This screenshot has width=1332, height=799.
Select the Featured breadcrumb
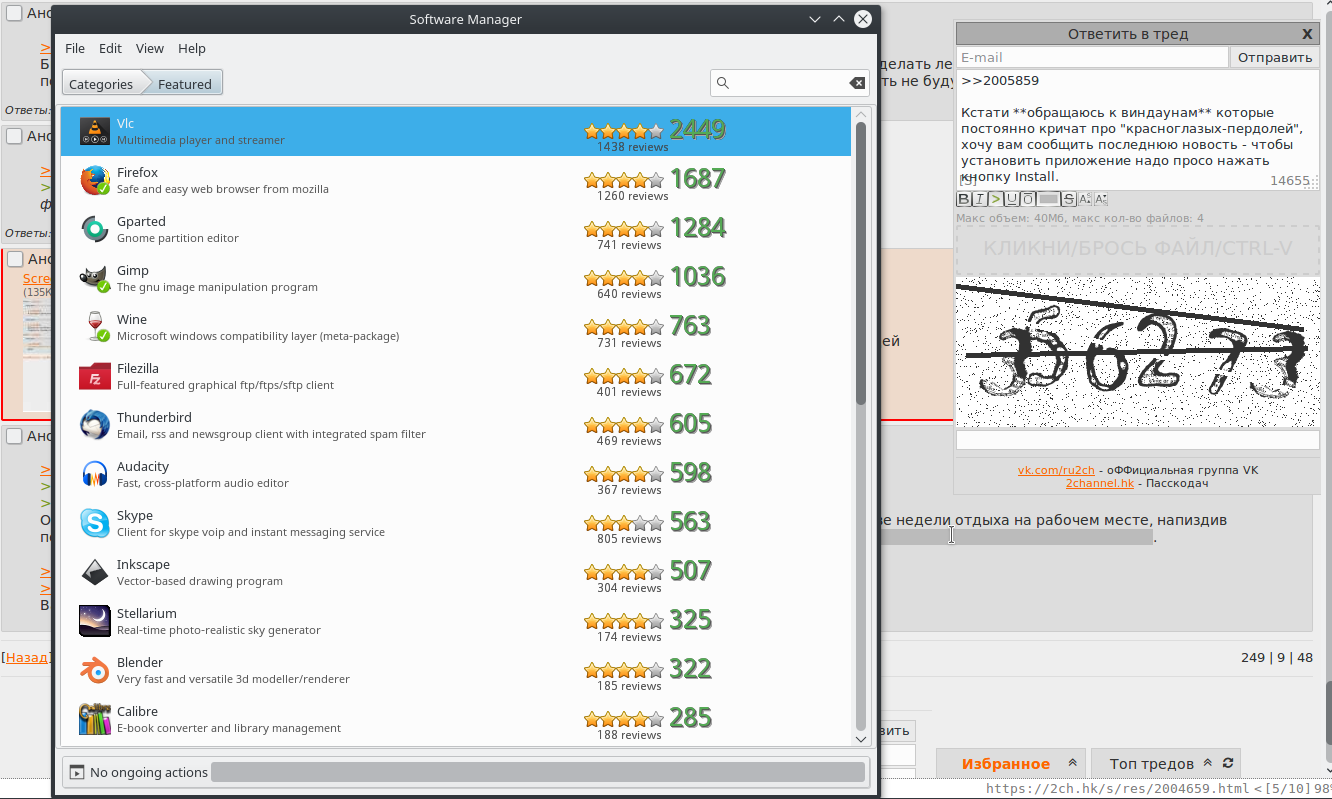(x=185, y=84)
